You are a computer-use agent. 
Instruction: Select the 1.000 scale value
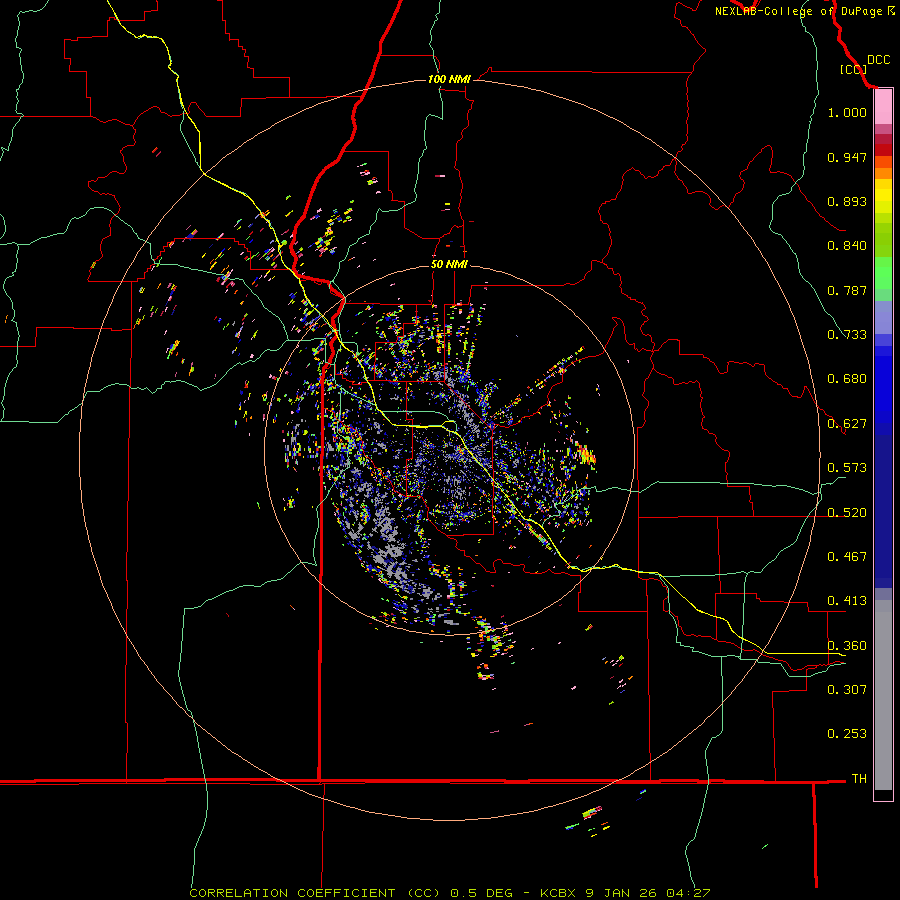(x=847, y=112)
